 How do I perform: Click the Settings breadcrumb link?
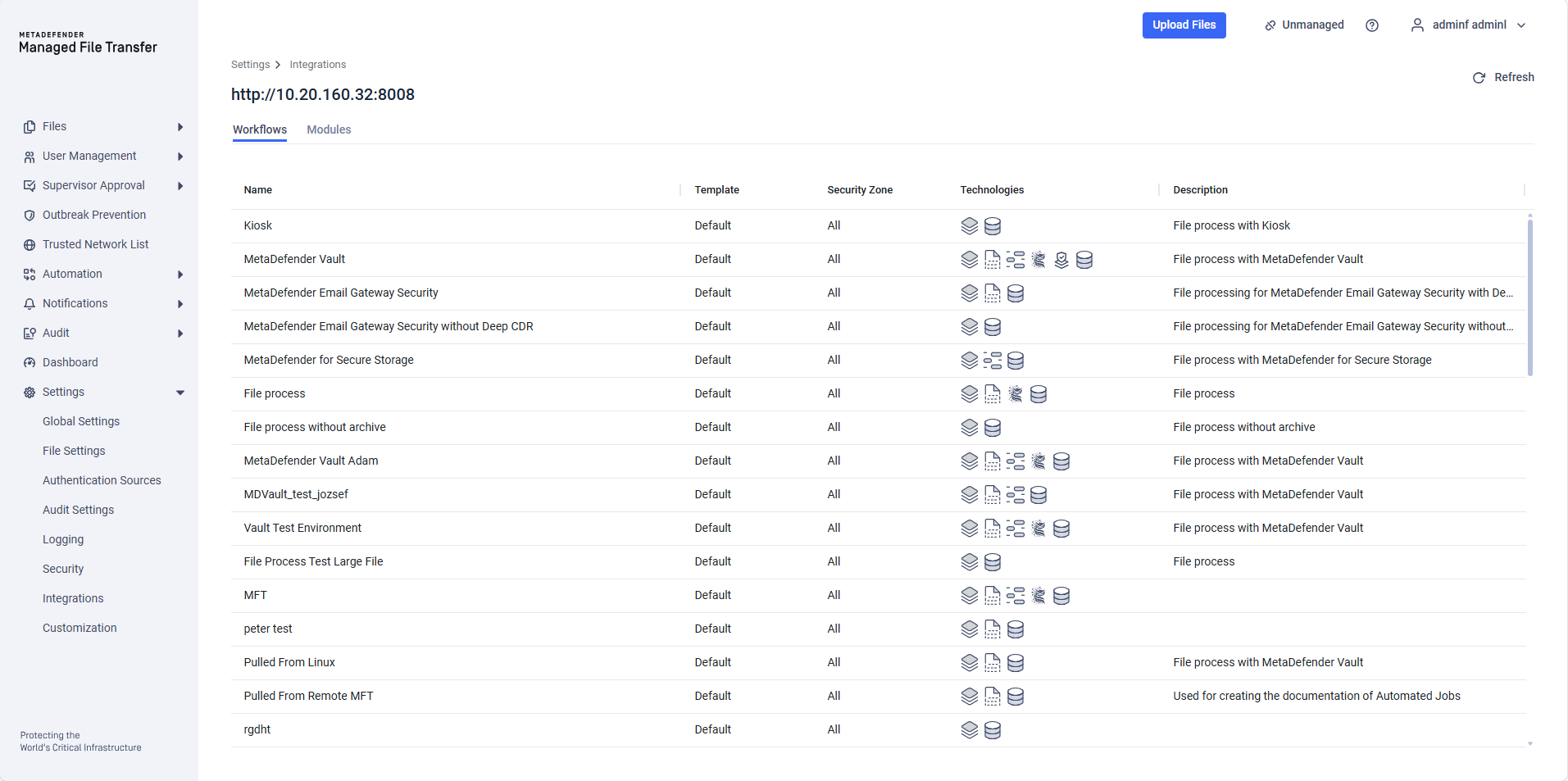(248, 64)
